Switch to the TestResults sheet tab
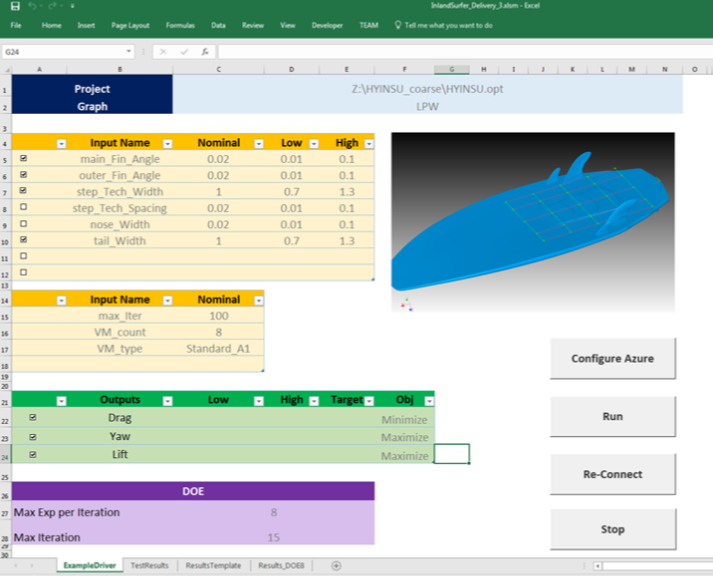Screen dimensions: 713x576 click(x=149, y=566)
